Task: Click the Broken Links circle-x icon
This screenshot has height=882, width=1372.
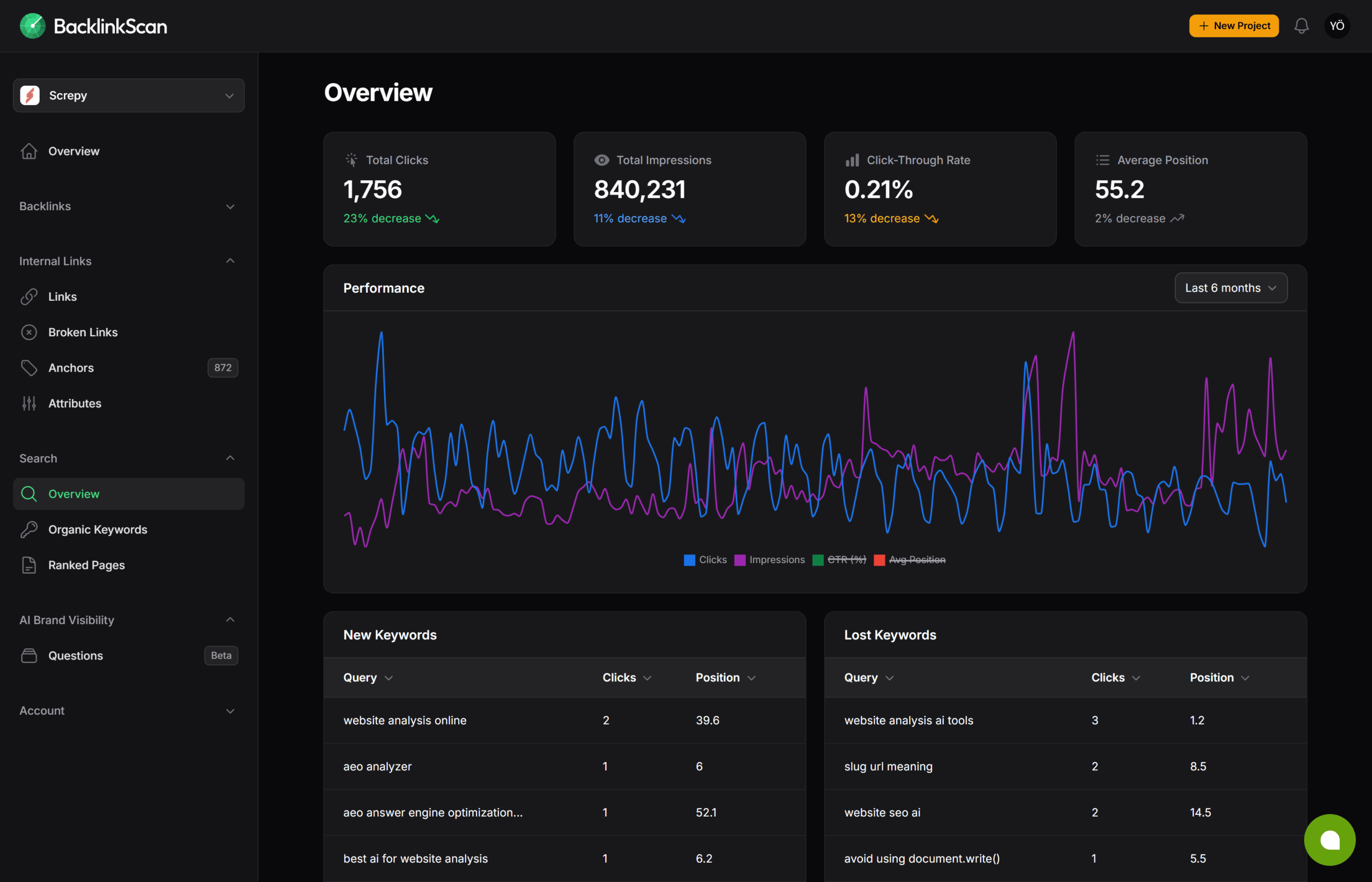Action: 29,332
